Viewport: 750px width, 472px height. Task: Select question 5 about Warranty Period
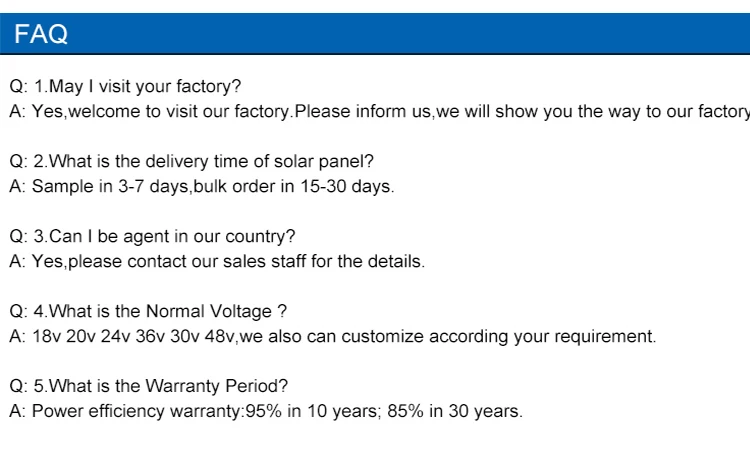pyautogui.click(x=149, y=386)
